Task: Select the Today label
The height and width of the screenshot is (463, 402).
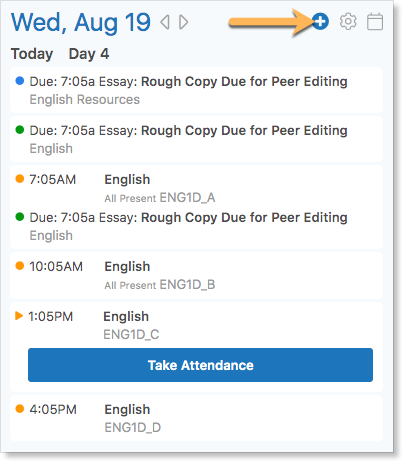Action: [32, 54]
